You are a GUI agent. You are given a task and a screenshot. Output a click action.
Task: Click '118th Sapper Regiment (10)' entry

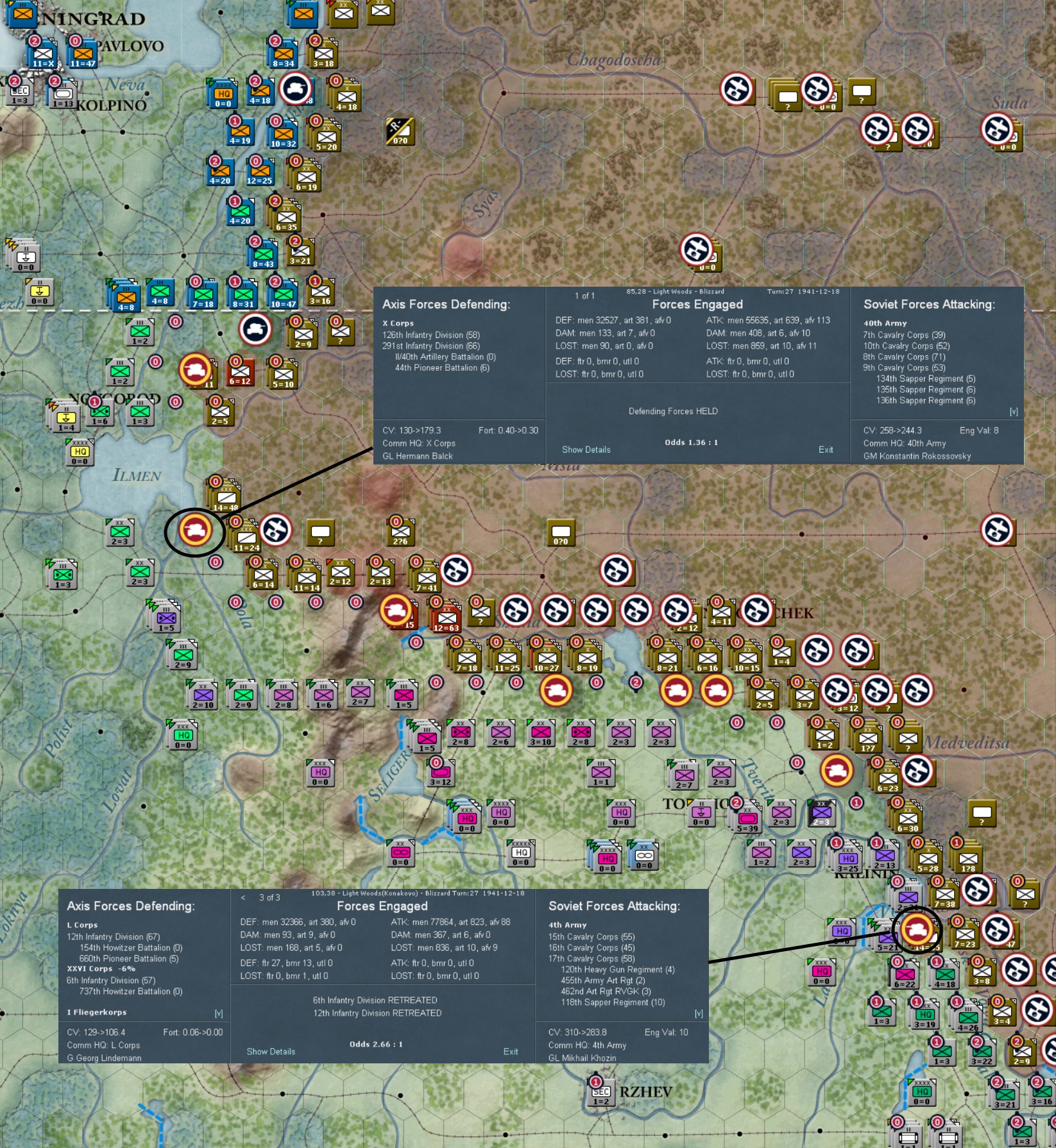coord(613,1002)
